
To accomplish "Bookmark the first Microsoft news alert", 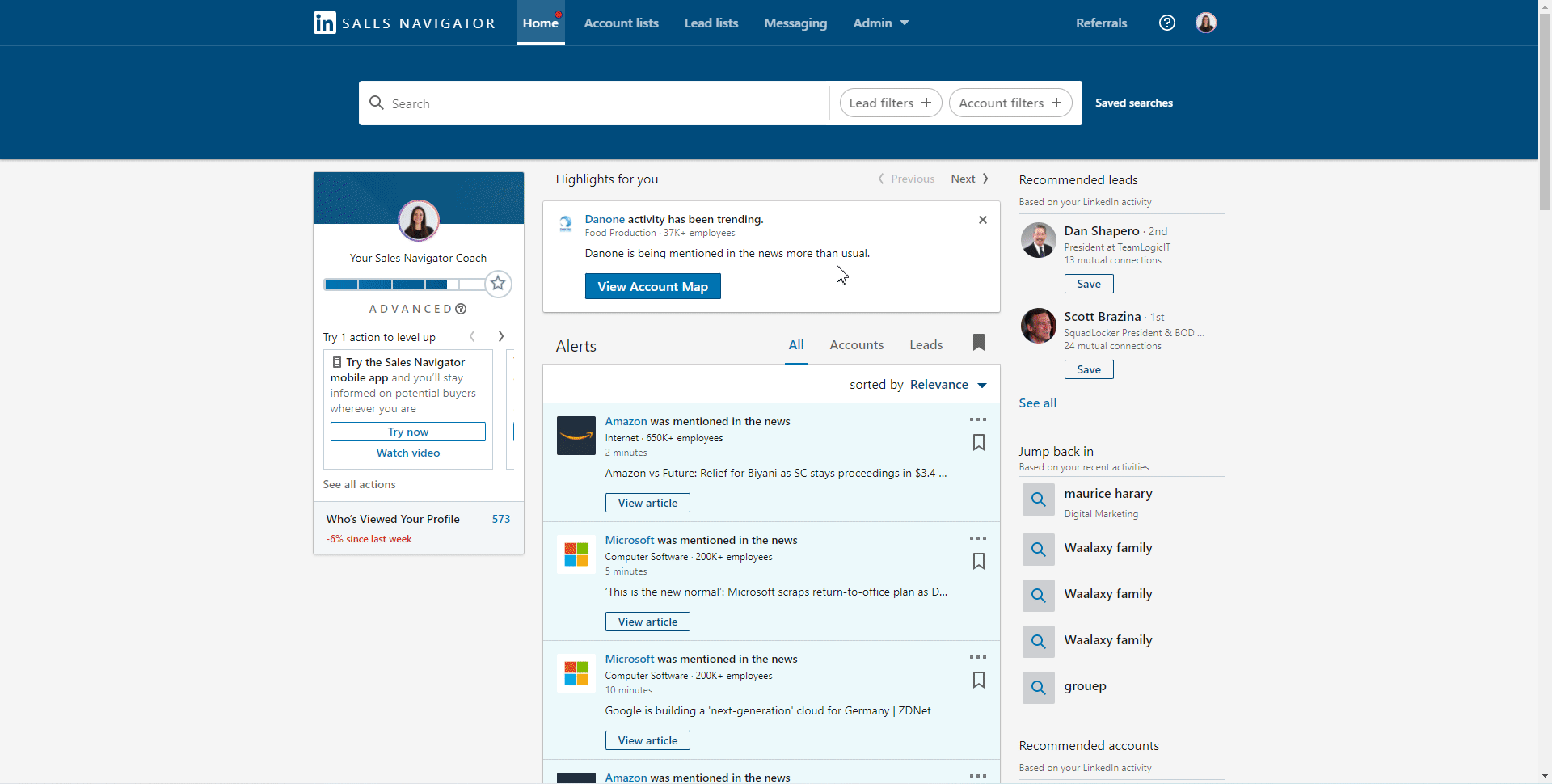I will point(978,561).
